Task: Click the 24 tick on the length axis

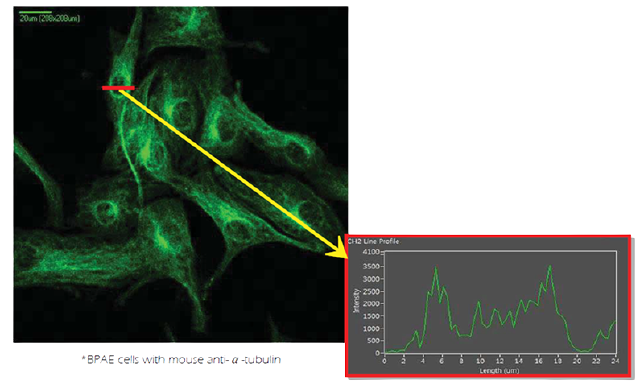Action: 615,361
